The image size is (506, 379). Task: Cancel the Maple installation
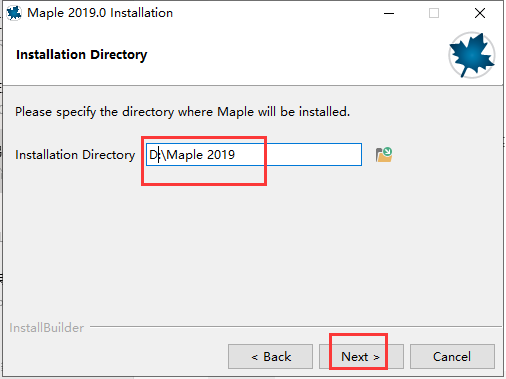pos(452,357)
